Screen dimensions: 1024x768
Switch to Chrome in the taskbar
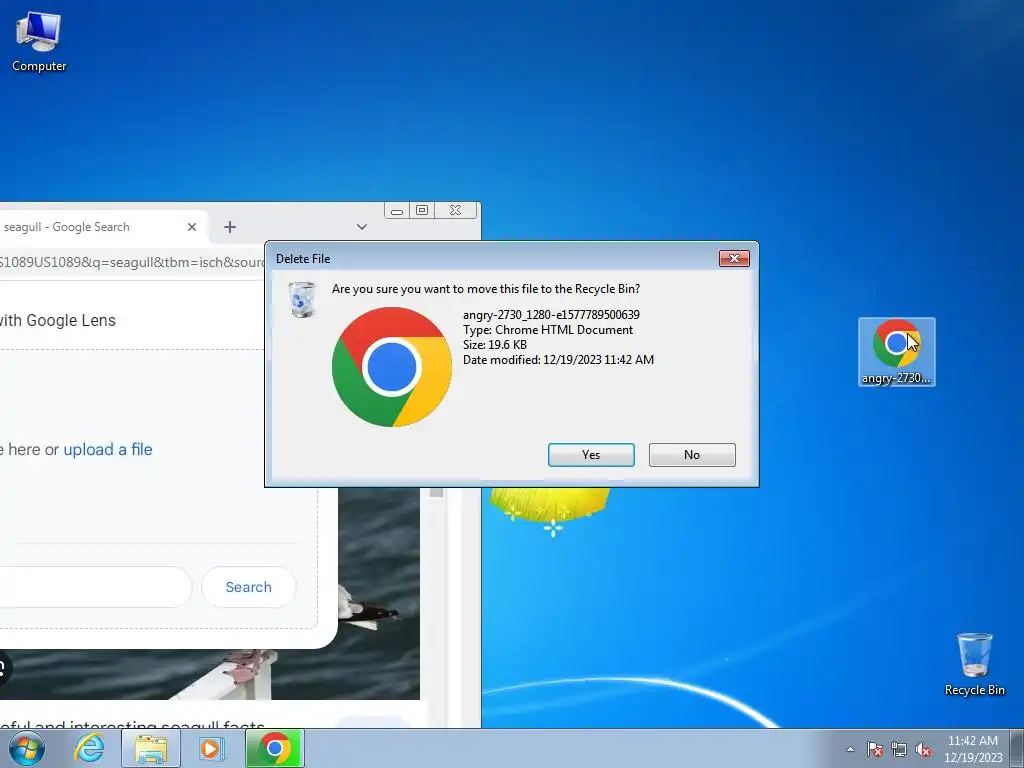coord(274,748)
